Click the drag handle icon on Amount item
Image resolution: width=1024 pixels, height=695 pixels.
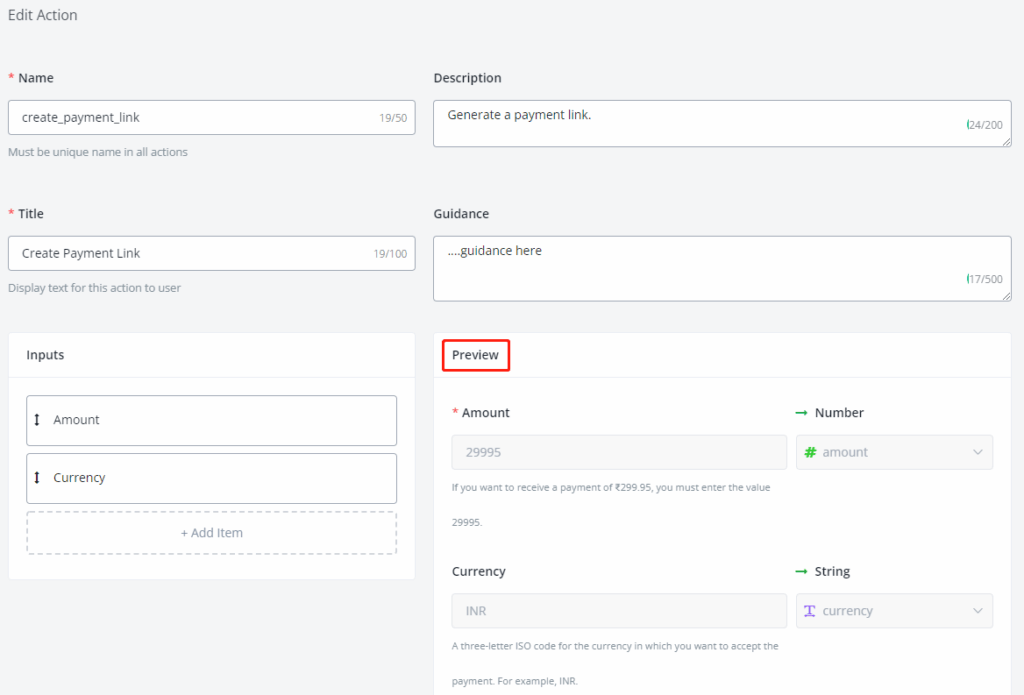(x=37, y=420)
